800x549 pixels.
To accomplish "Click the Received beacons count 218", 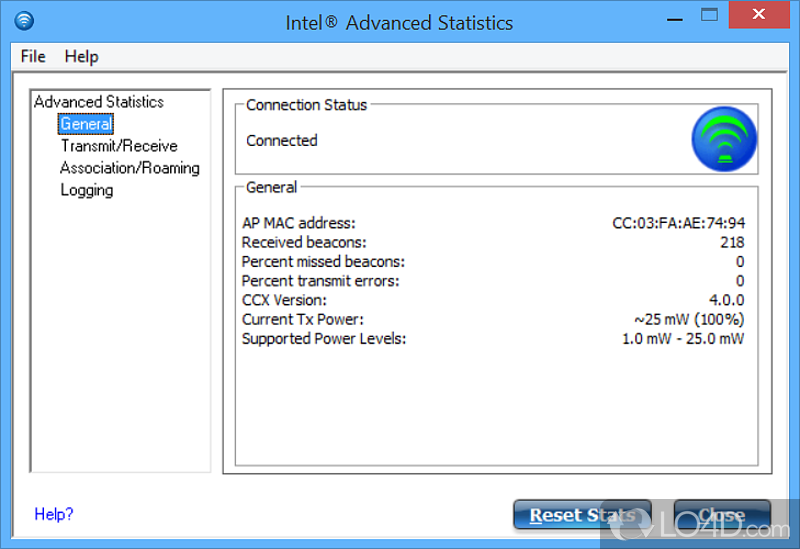I will coord(731,242).
